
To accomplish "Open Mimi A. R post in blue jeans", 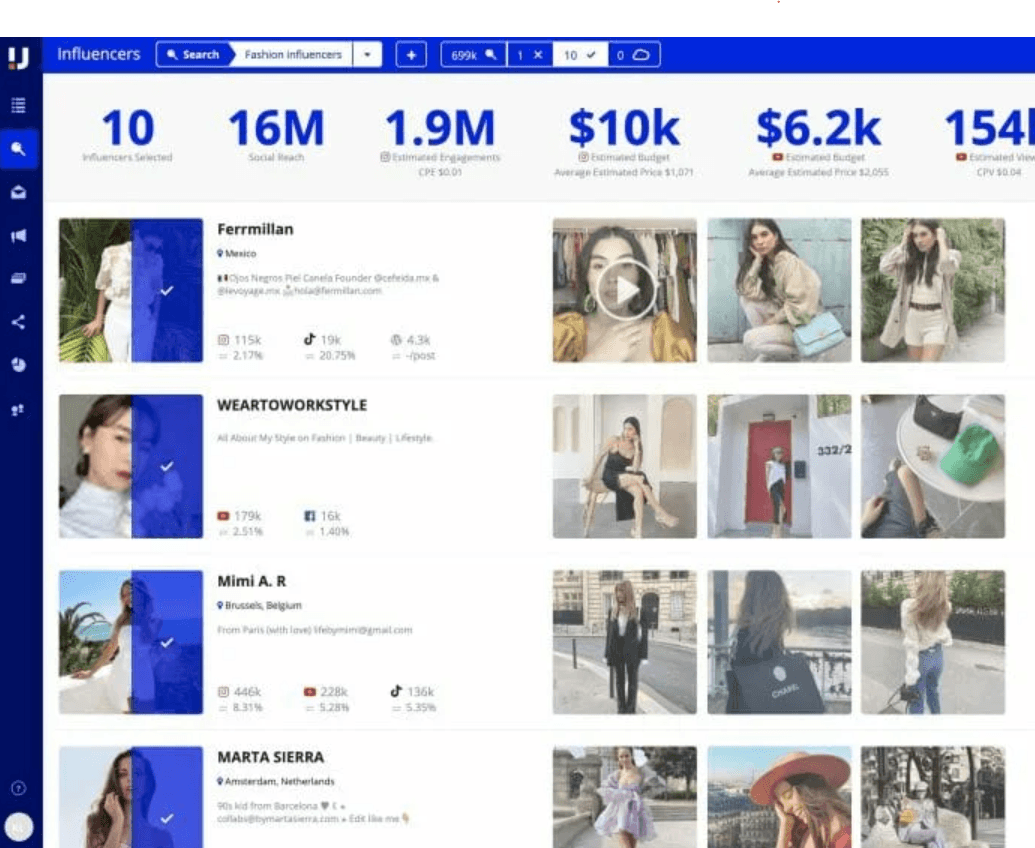I will pyautogui.click(x=933, y=642).
